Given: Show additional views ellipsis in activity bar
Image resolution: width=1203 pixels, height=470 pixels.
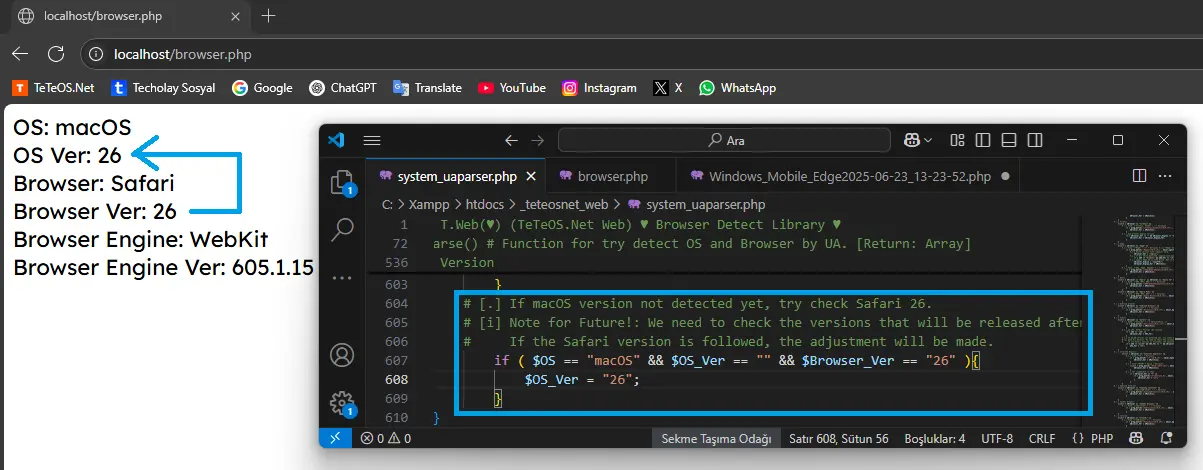Looking at the screenshot, I should [x=342, y=278].
